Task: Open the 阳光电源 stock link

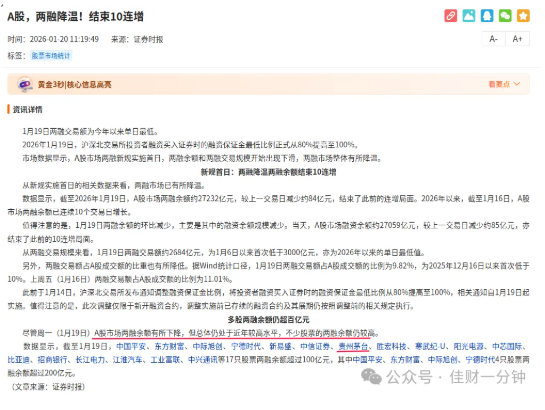Action: tap(469, 346)
